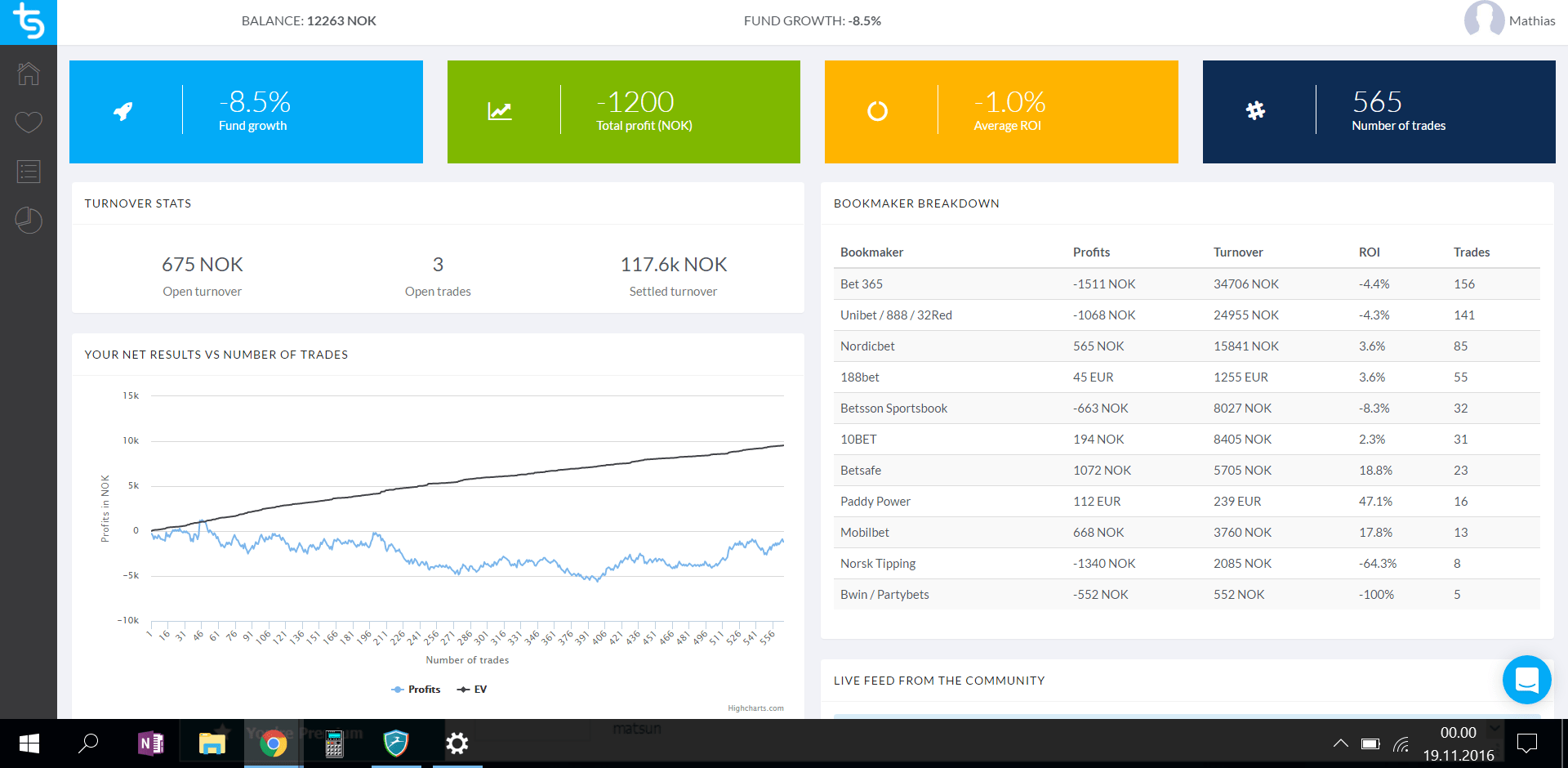Open the pie chart statistics sidebar icon
This screenshot has height=768, width=1568.
[x=29, y=221]
